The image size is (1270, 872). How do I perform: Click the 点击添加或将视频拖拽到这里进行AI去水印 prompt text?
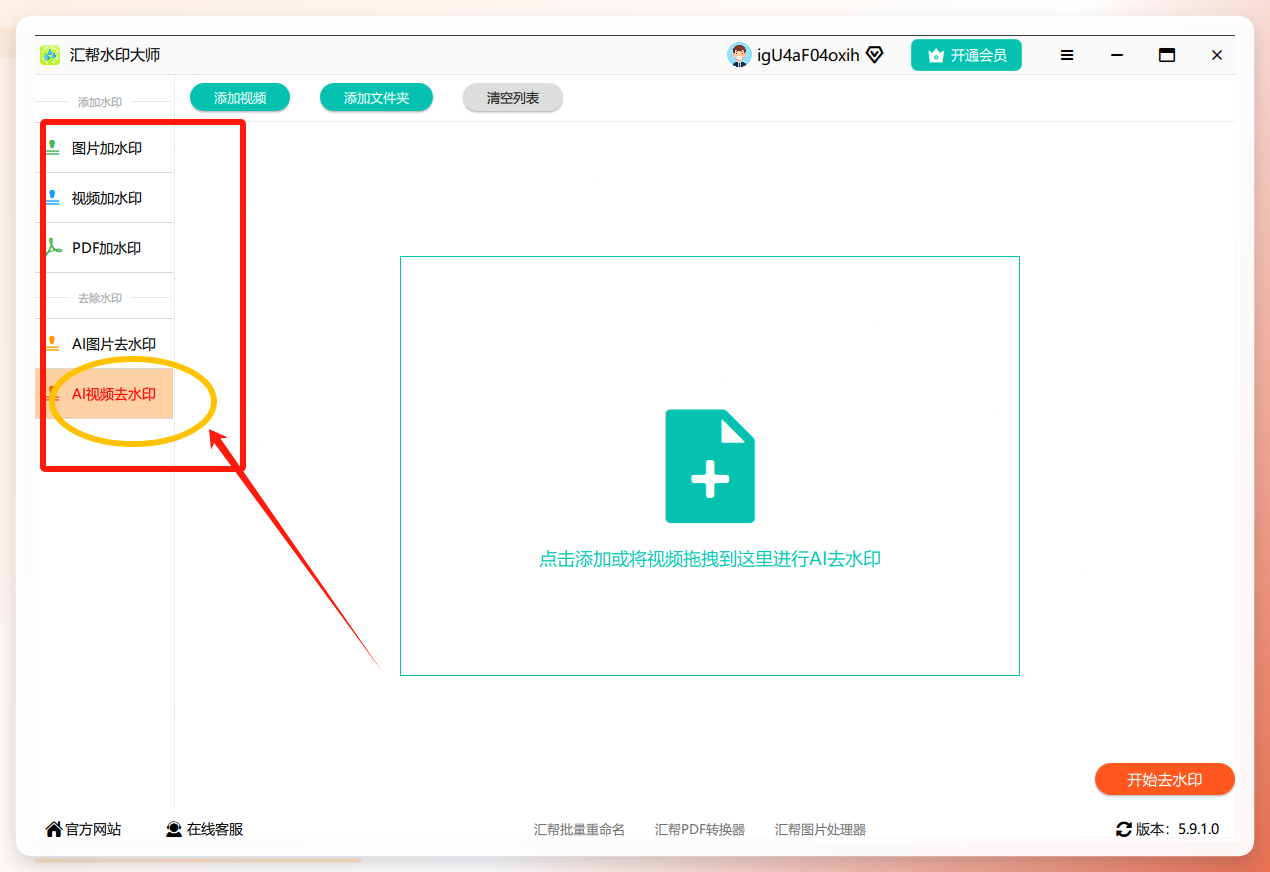click(x=710, y=559)
